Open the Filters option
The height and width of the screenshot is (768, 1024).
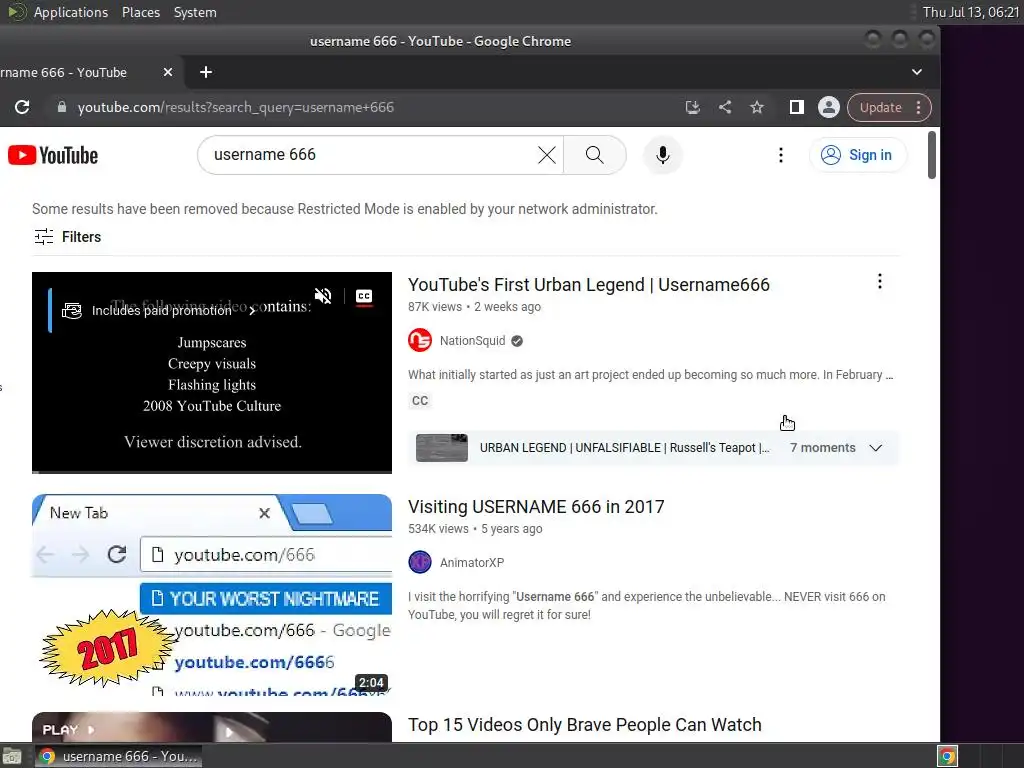click(67, 237)
